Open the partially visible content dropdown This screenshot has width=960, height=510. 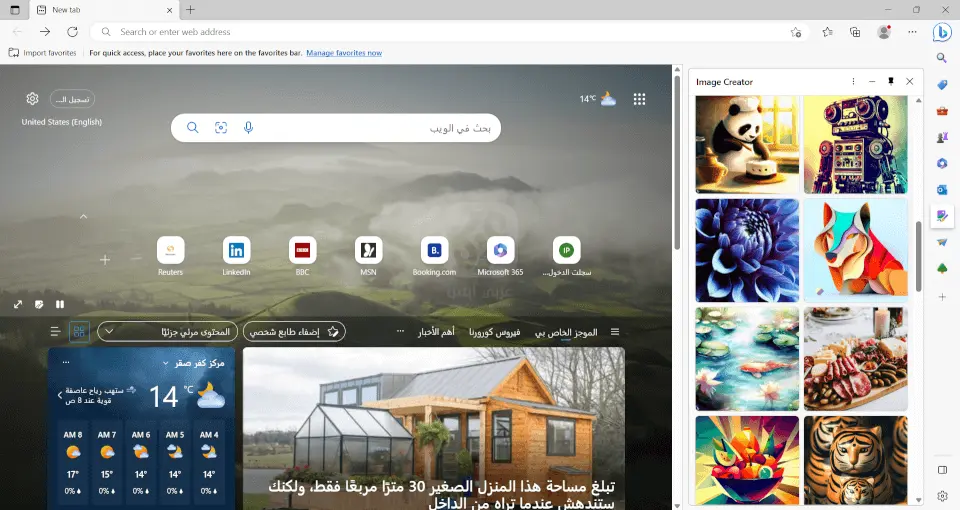pyautogui.click(x=167, y=332)
